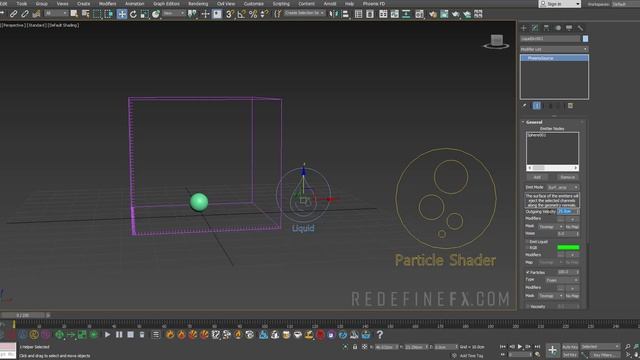Open the Outgoing Velocity Mask dropdown
The image size is (640, 360).
(x=551, y=227)
